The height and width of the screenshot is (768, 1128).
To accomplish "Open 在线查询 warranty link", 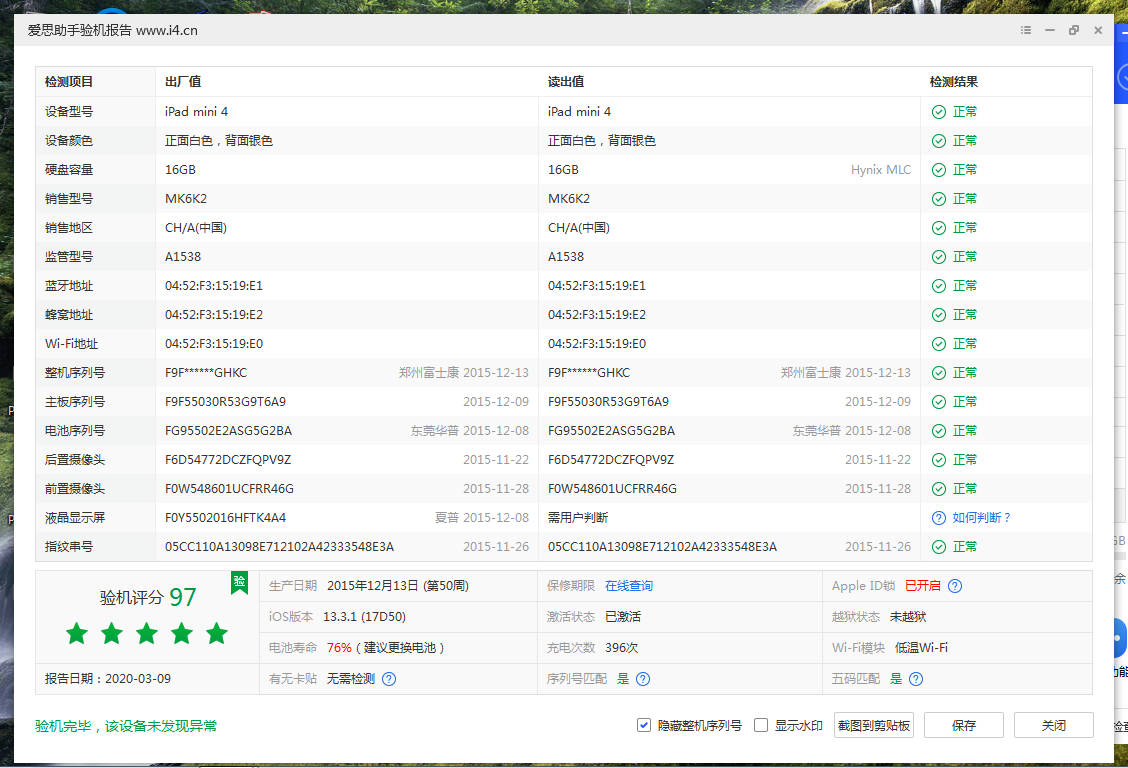I will pos(629,586).
